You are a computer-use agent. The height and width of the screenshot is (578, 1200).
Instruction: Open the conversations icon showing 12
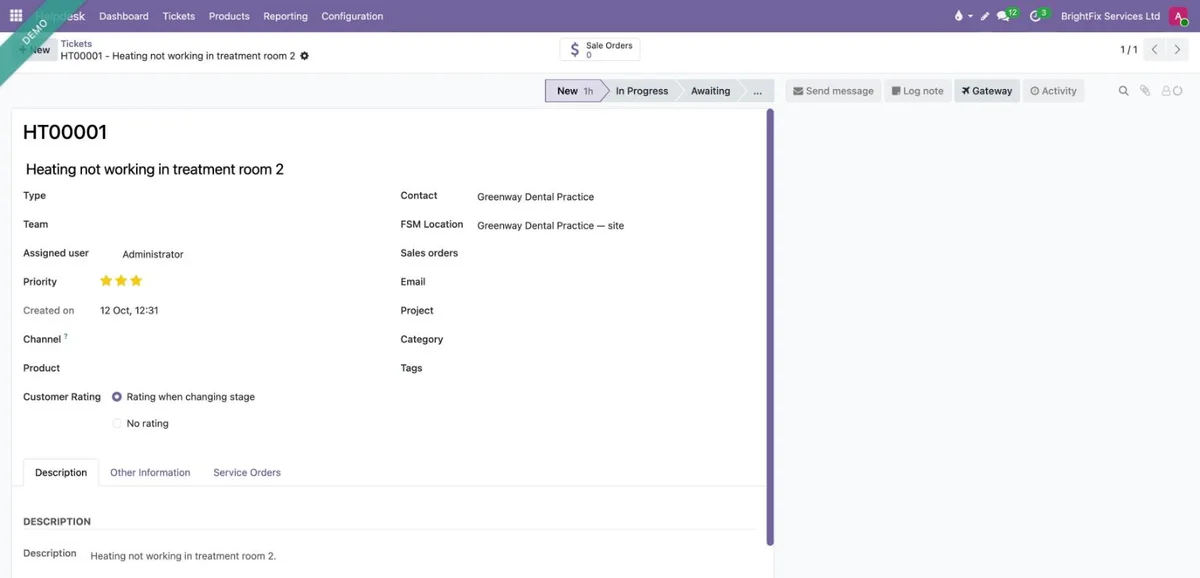point(1006,16)
